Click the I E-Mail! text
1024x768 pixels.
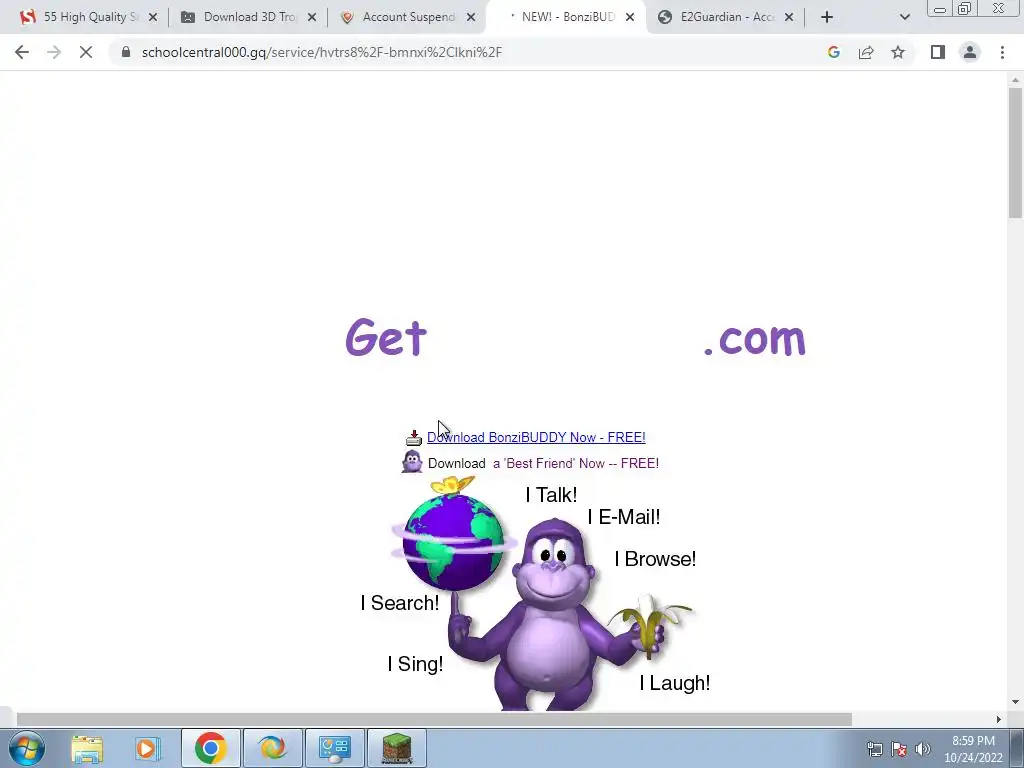[x=624, y=517]
